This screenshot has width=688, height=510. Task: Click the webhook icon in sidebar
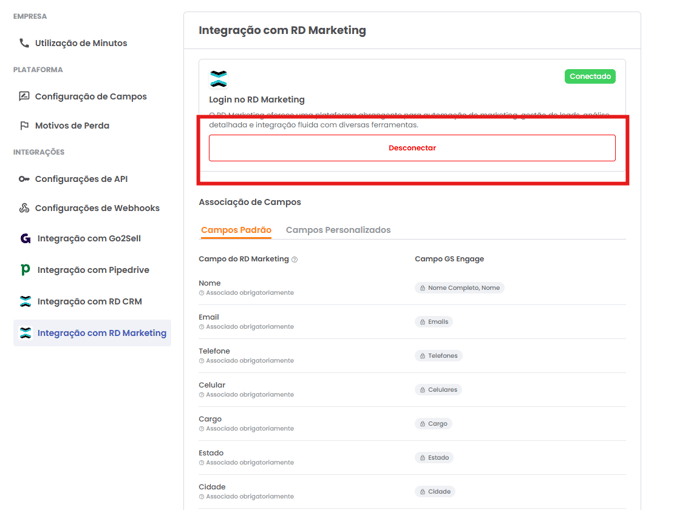pyautogui.click(x=24, y=208)
